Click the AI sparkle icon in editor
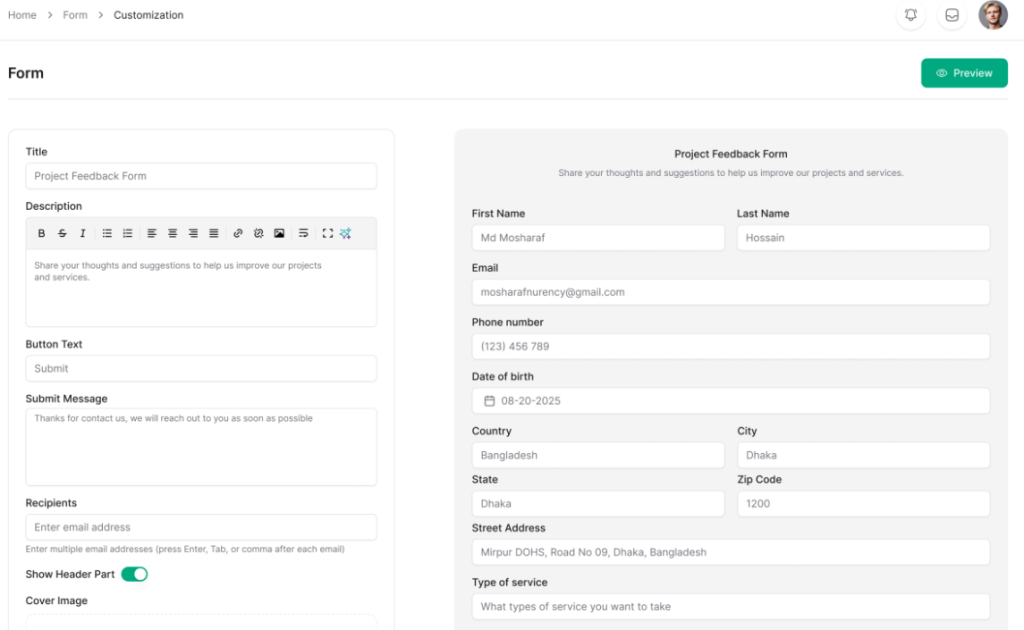Screen dimensions: 1024x630 click(345, 233)
